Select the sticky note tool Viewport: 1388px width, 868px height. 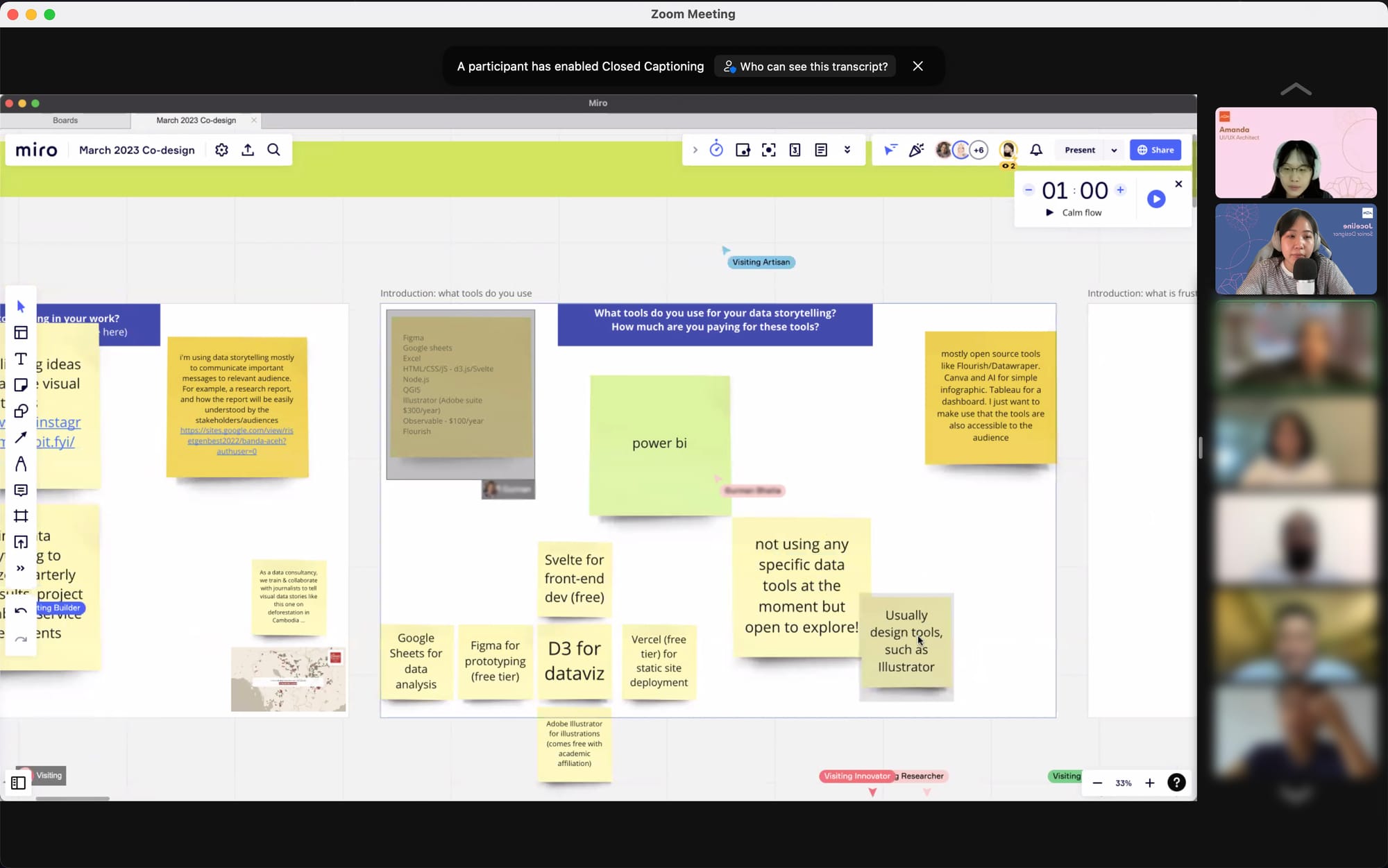coord(21,385)
